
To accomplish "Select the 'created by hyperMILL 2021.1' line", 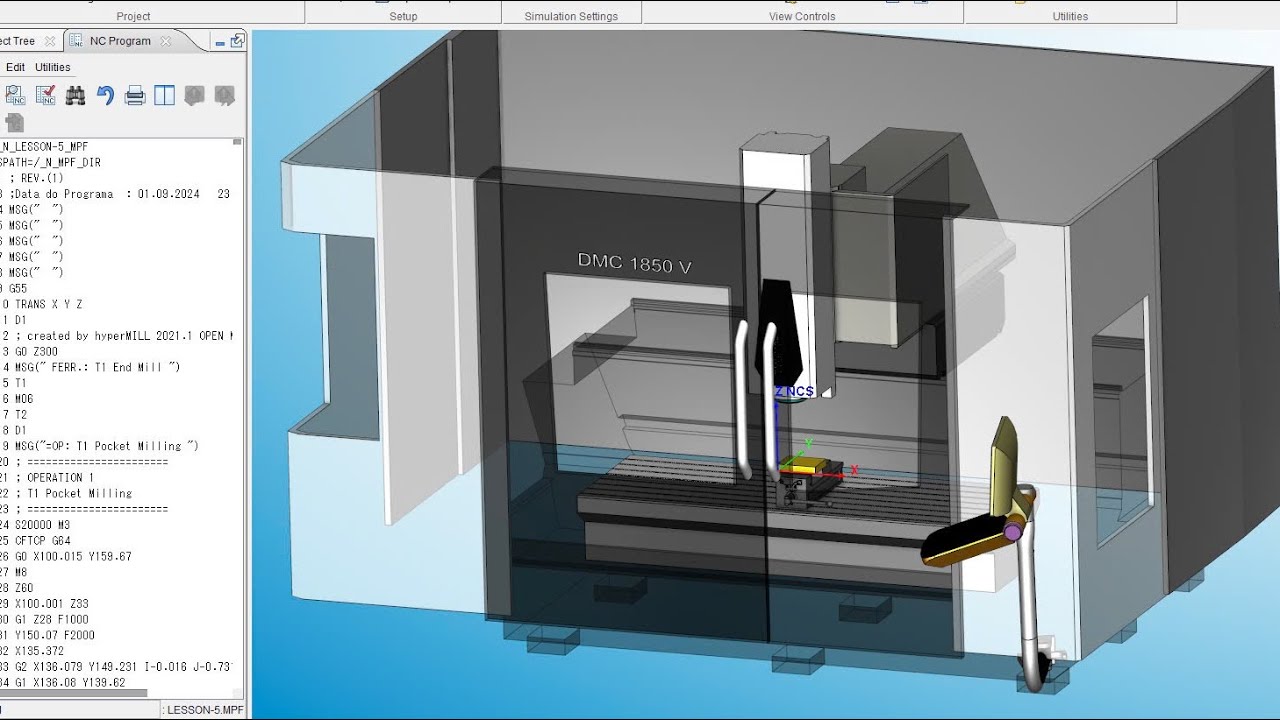I will (x=123, y=336).
